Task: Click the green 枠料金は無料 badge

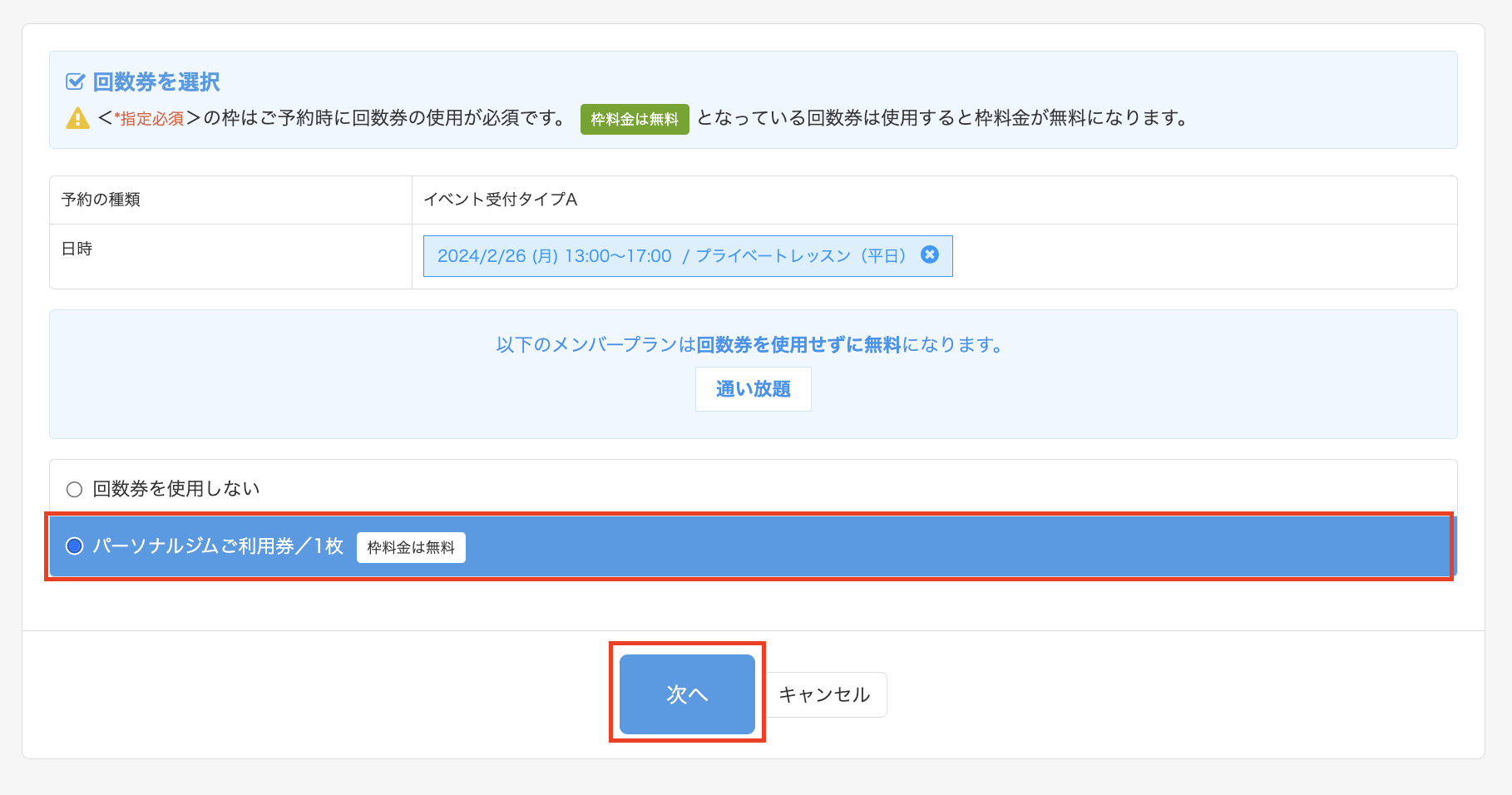Action: point(634,119)
